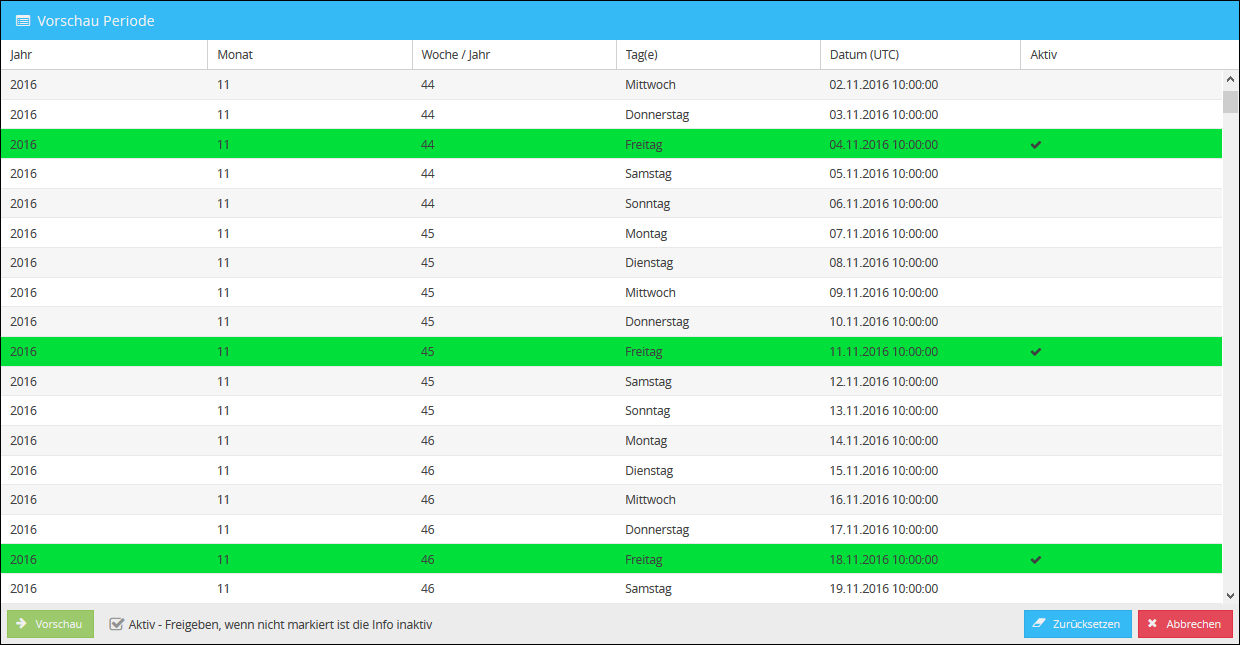Select the row dated 07.11.2016 Montag
Screen dimensions: 1240x645
pos(610,233)
